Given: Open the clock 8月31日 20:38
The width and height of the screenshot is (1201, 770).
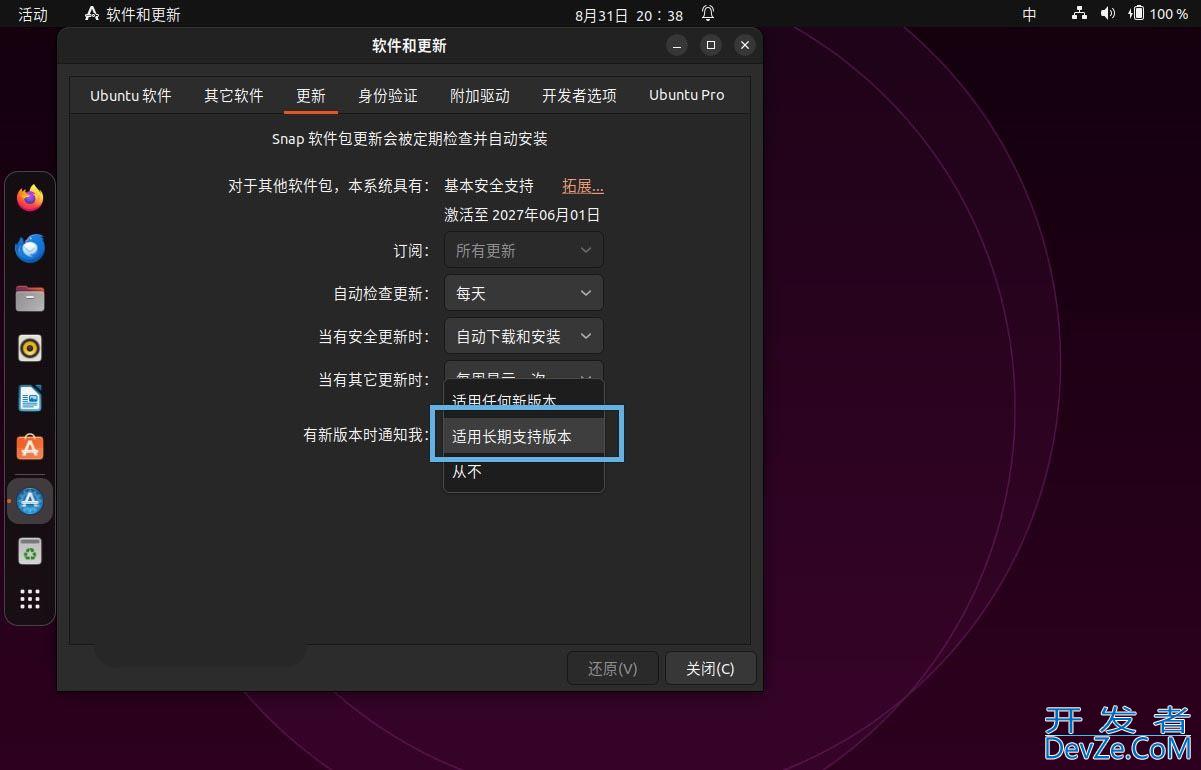Looking at the screenshot, I should pyautogui.click(x=629, y=14).
